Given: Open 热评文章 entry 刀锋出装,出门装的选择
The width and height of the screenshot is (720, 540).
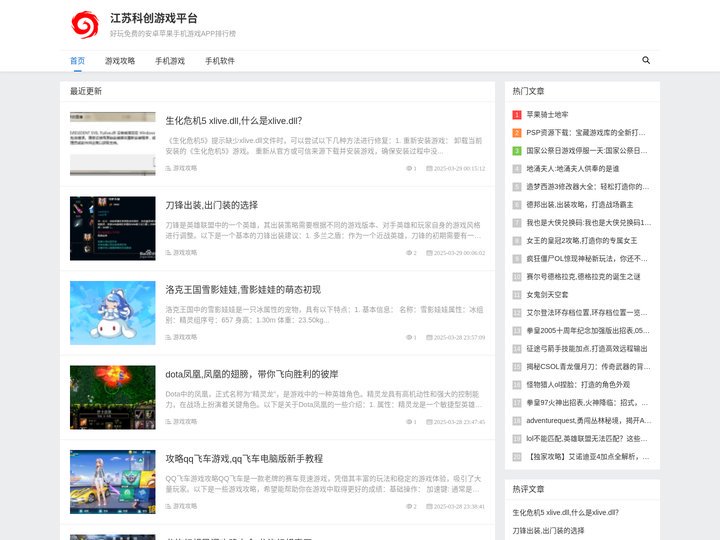Looking at the screenshot, I should coord(548,530).
